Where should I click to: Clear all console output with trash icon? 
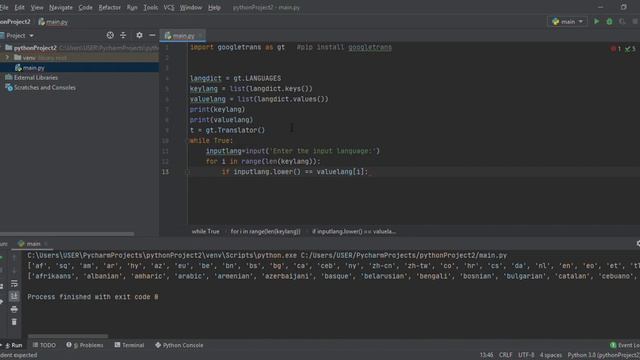(14, 322)
